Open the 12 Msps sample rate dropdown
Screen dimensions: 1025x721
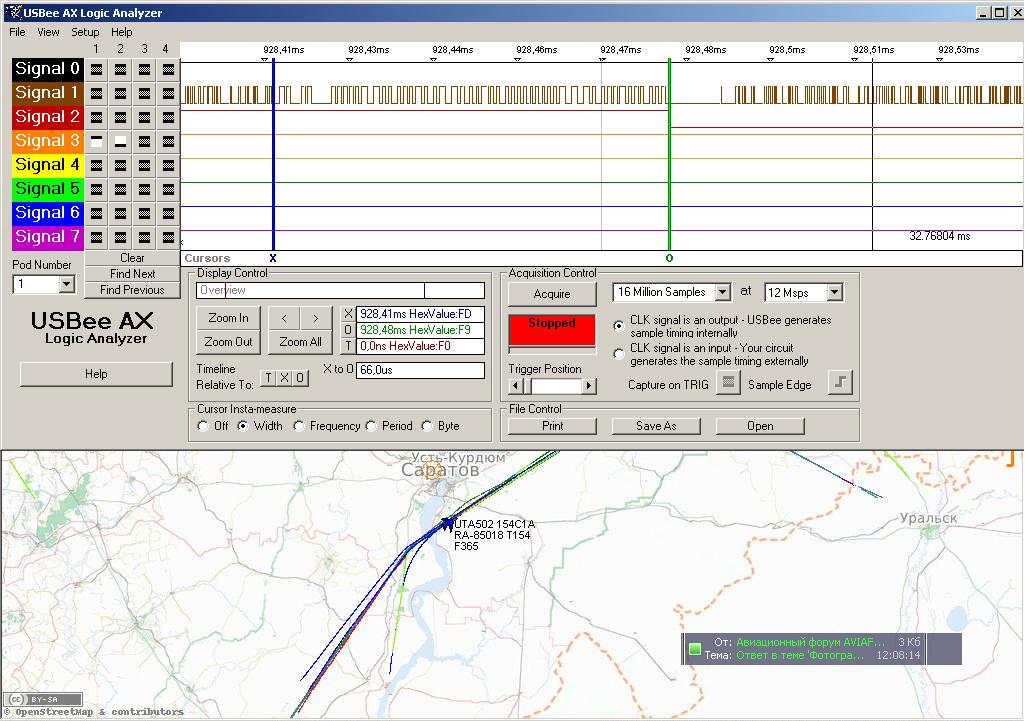click(834, 293)
